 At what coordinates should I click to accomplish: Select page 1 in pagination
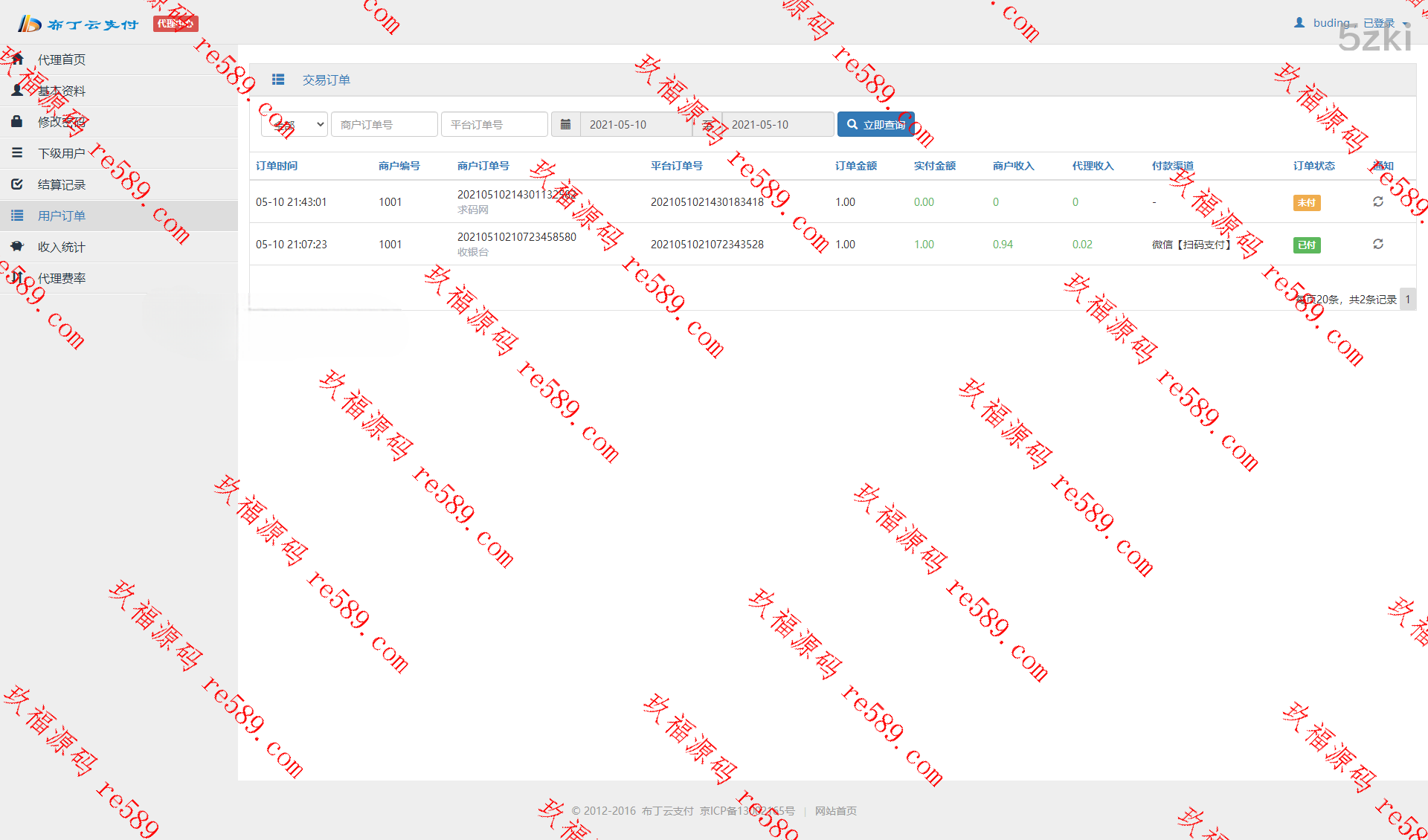pyautogui.click(x=1407, y=299)
